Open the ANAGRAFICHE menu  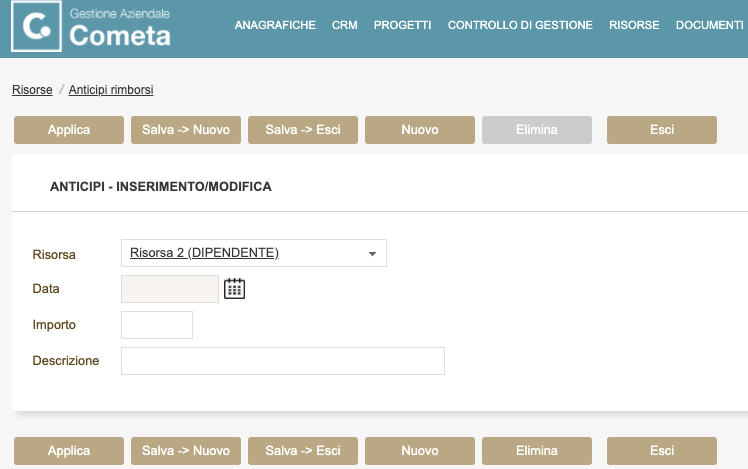275,25
